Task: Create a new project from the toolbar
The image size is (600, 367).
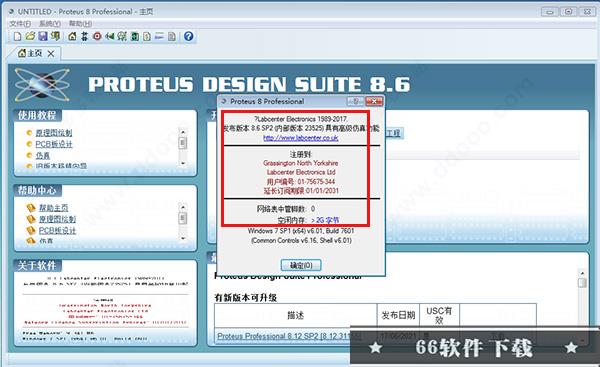Action: tap(17, 36)
